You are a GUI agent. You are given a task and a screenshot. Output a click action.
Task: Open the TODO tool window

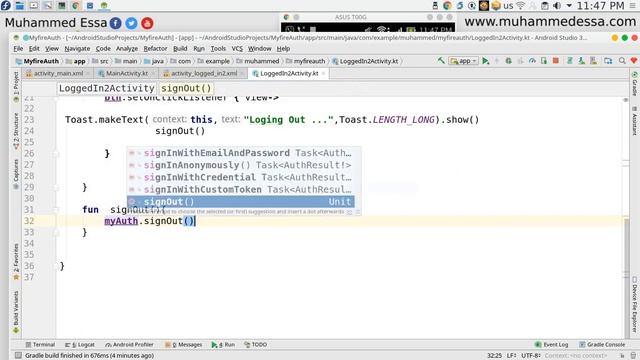point(256,344)
